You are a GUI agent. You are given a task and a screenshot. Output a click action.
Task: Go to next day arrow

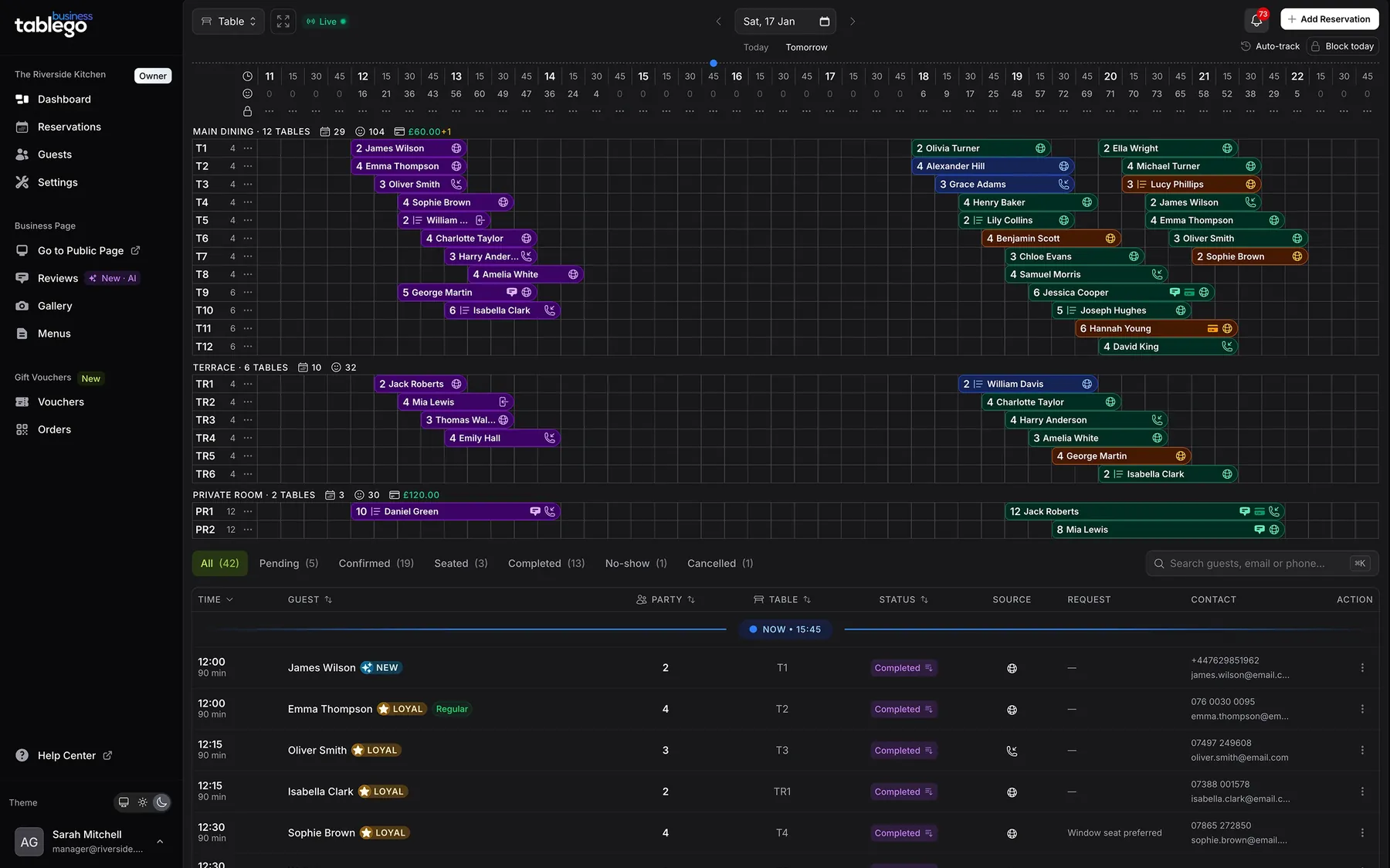[853, 22]
